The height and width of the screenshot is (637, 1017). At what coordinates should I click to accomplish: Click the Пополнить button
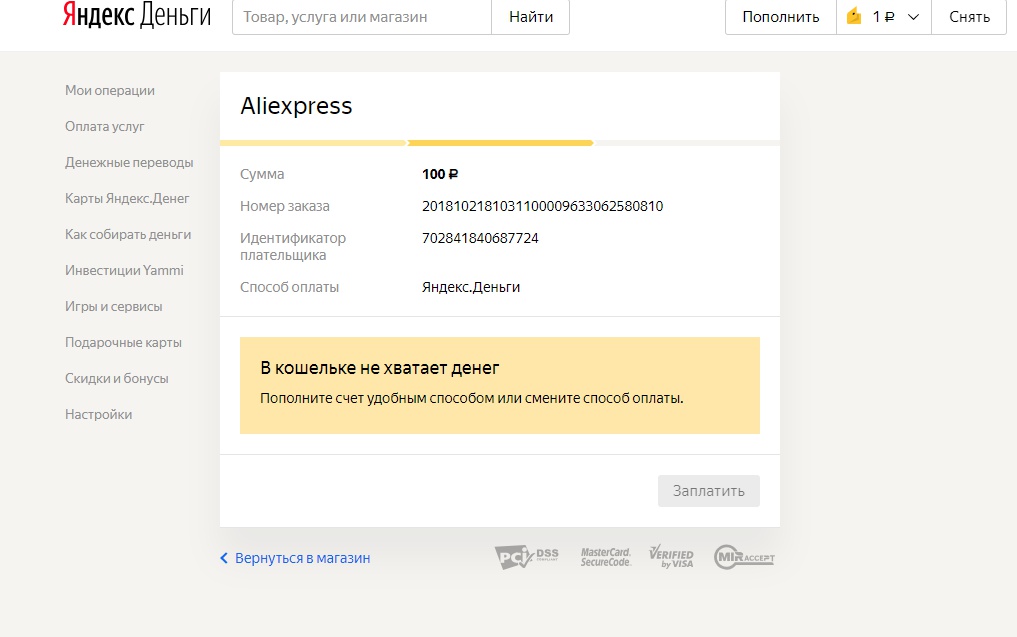click(780, 17)
